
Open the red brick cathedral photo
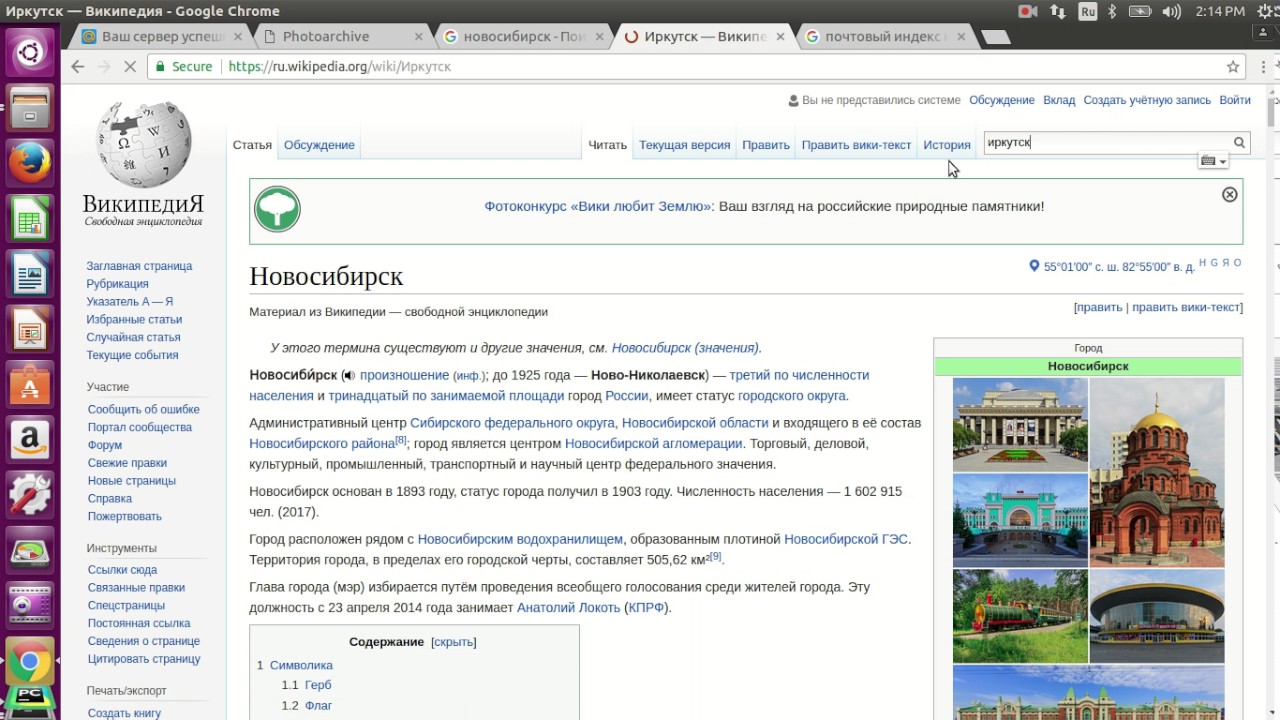point(1157,472)
